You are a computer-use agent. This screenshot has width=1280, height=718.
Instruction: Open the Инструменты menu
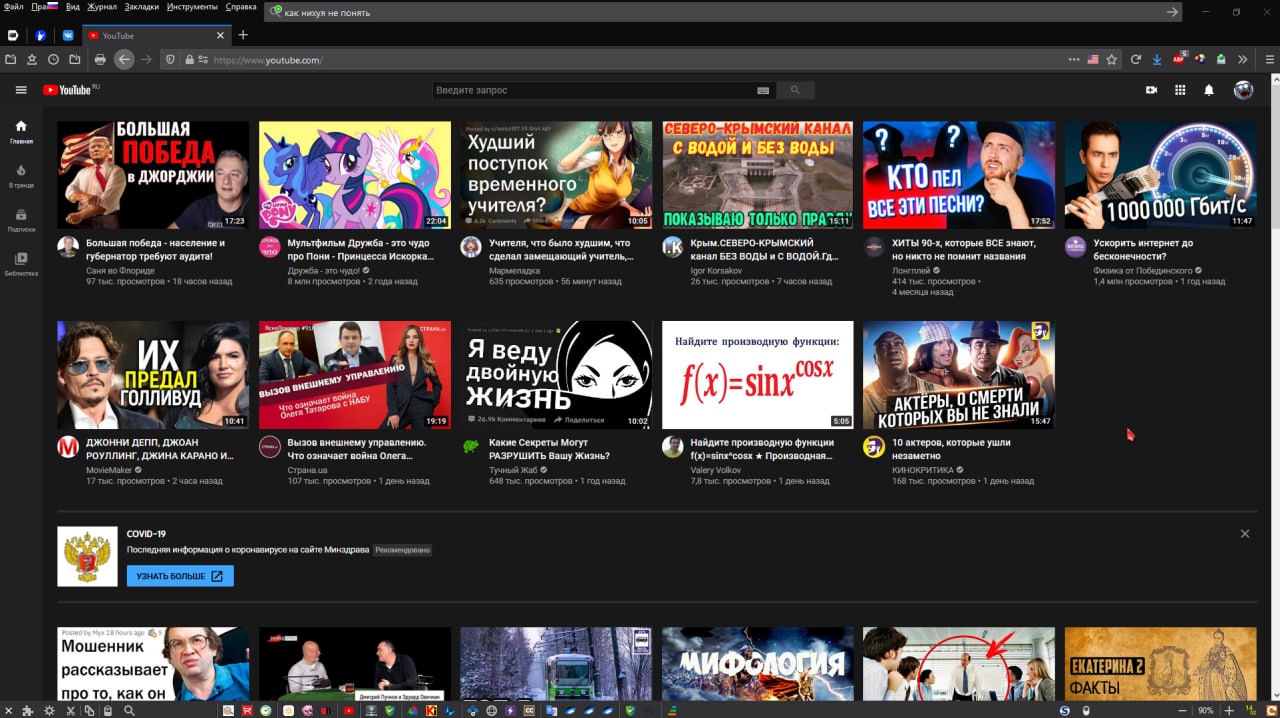[x=193, y=7]
